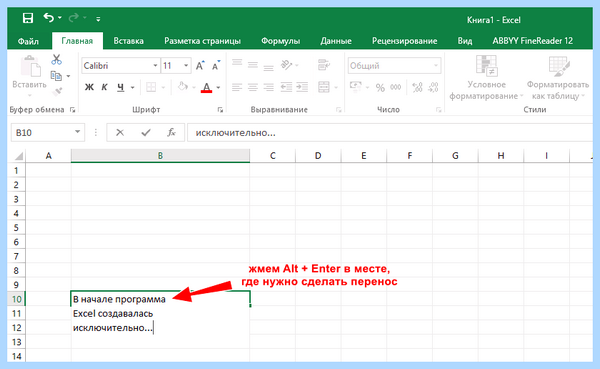
Task: Open the Вид tab
Action: coord(465,41)
